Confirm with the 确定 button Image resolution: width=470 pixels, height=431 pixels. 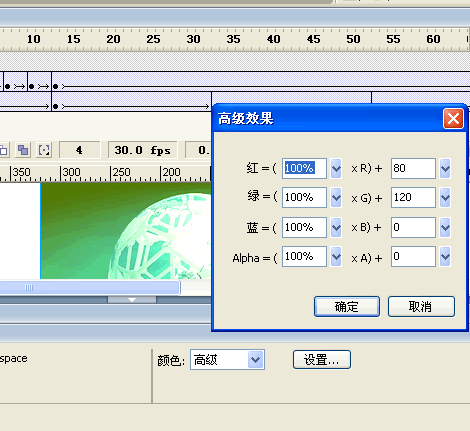(x=347, y=306)
